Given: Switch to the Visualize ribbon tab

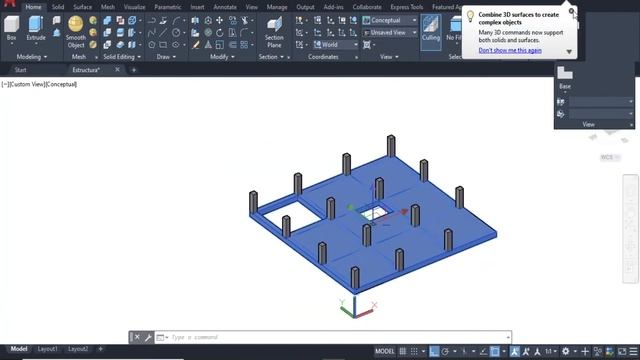Looking at the screenshot, I should 134,7.
